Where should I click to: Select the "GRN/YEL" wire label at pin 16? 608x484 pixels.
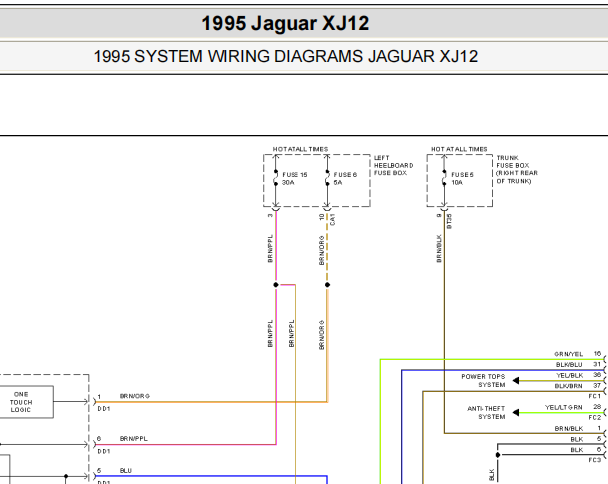point(568,354)
